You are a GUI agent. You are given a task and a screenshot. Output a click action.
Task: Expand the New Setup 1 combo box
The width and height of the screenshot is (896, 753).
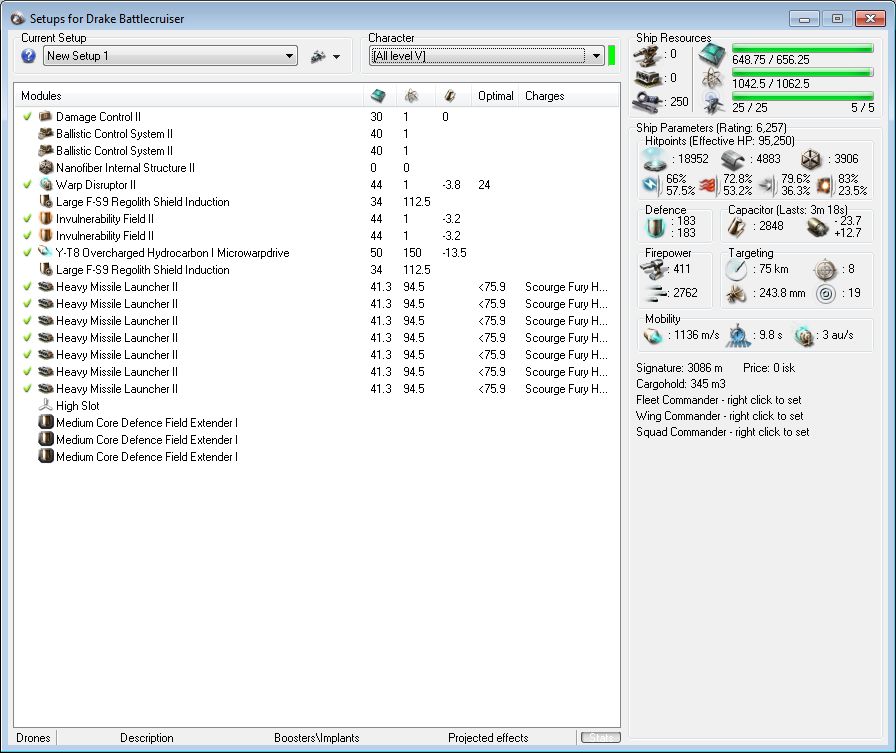pyautogui.click(x=170, y=56)
